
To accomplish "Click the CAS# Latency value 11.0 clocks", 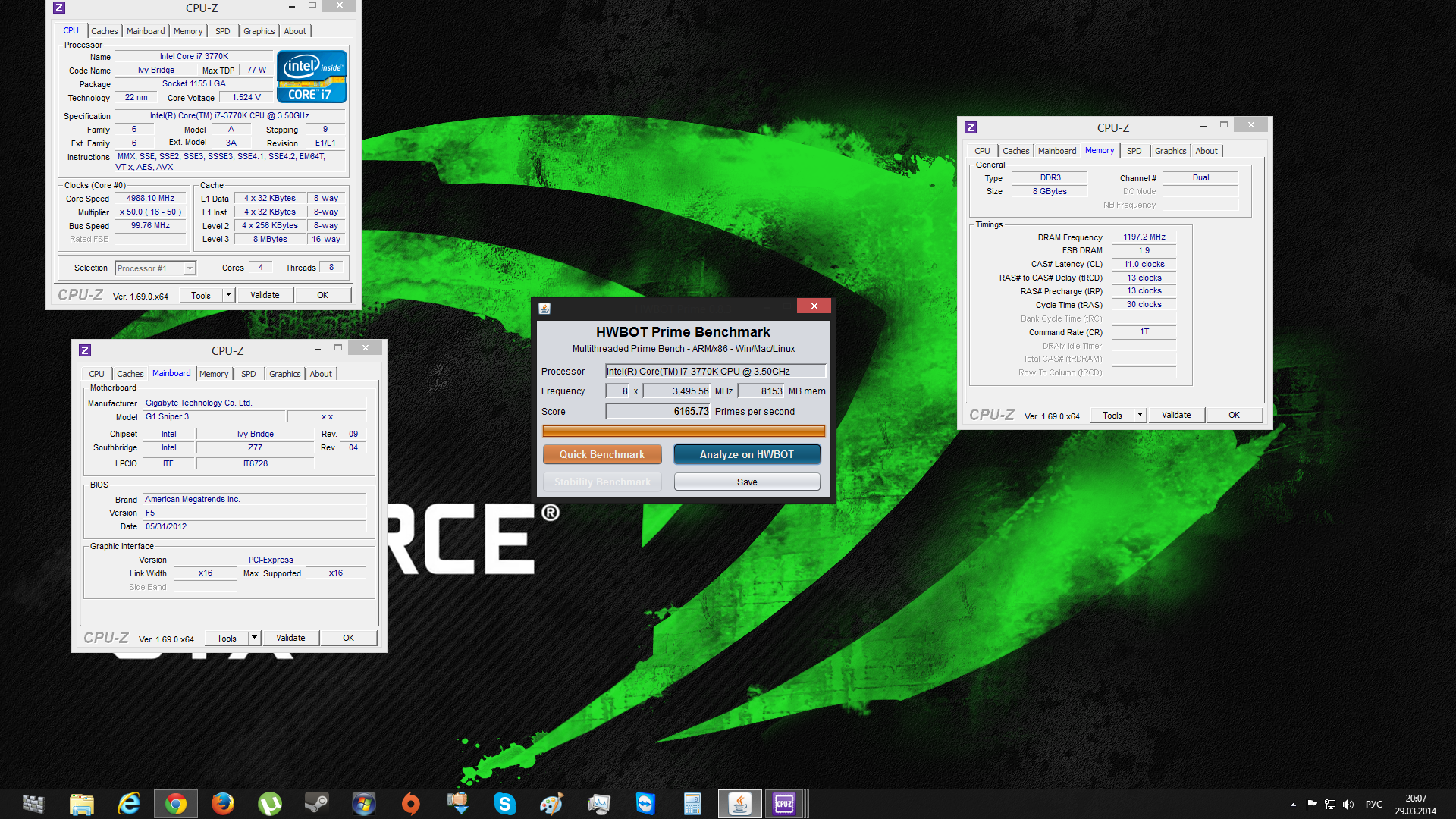I will pos(1144,264).
